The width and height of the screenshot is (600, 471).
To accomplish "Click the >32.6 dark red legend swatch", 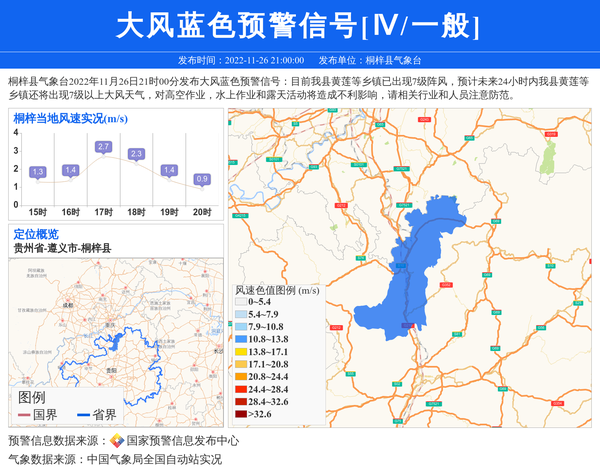I will click(x=240, y=413).
